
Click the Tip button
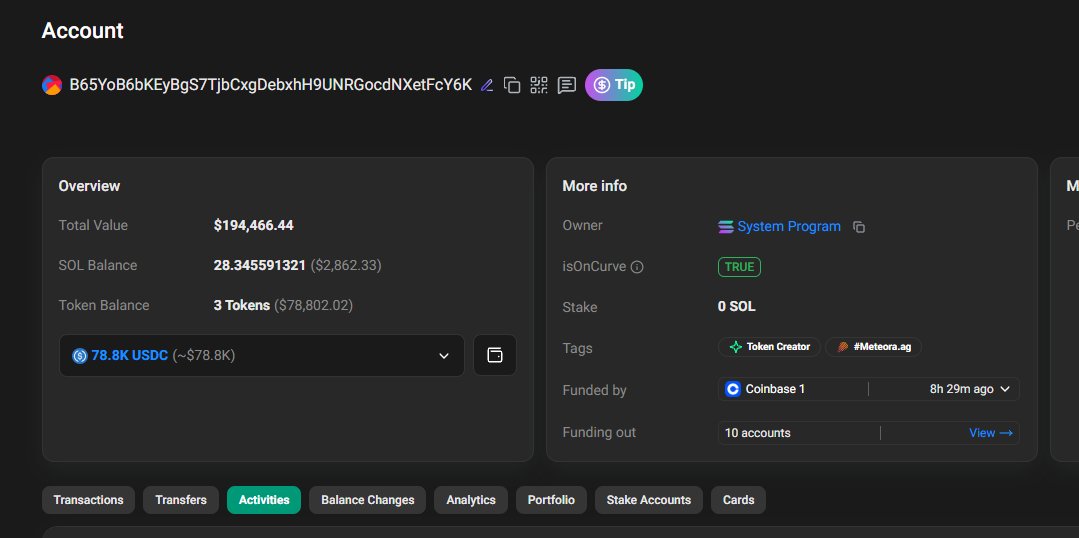(614, 85)
